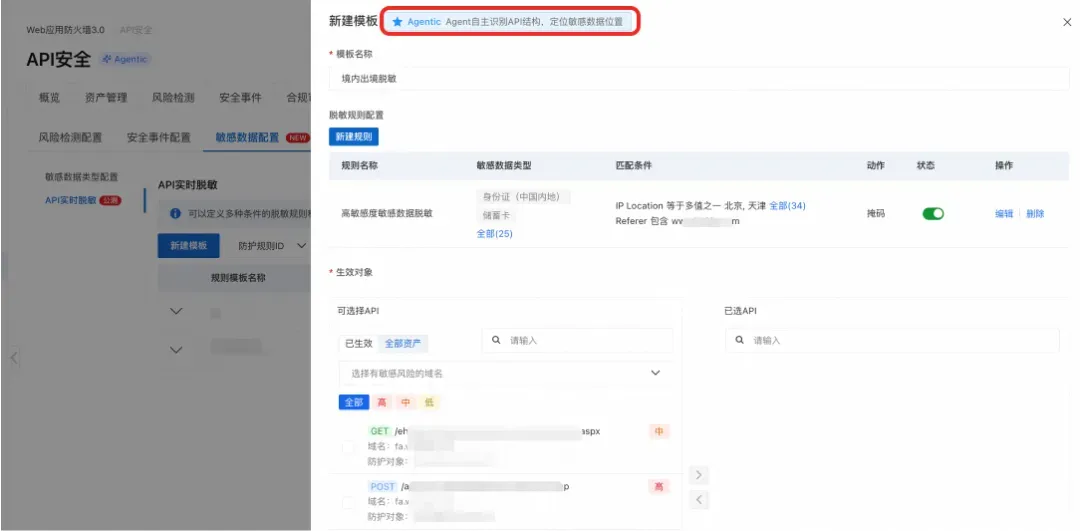Switch to the 风险检测 tab

[173, 98]
